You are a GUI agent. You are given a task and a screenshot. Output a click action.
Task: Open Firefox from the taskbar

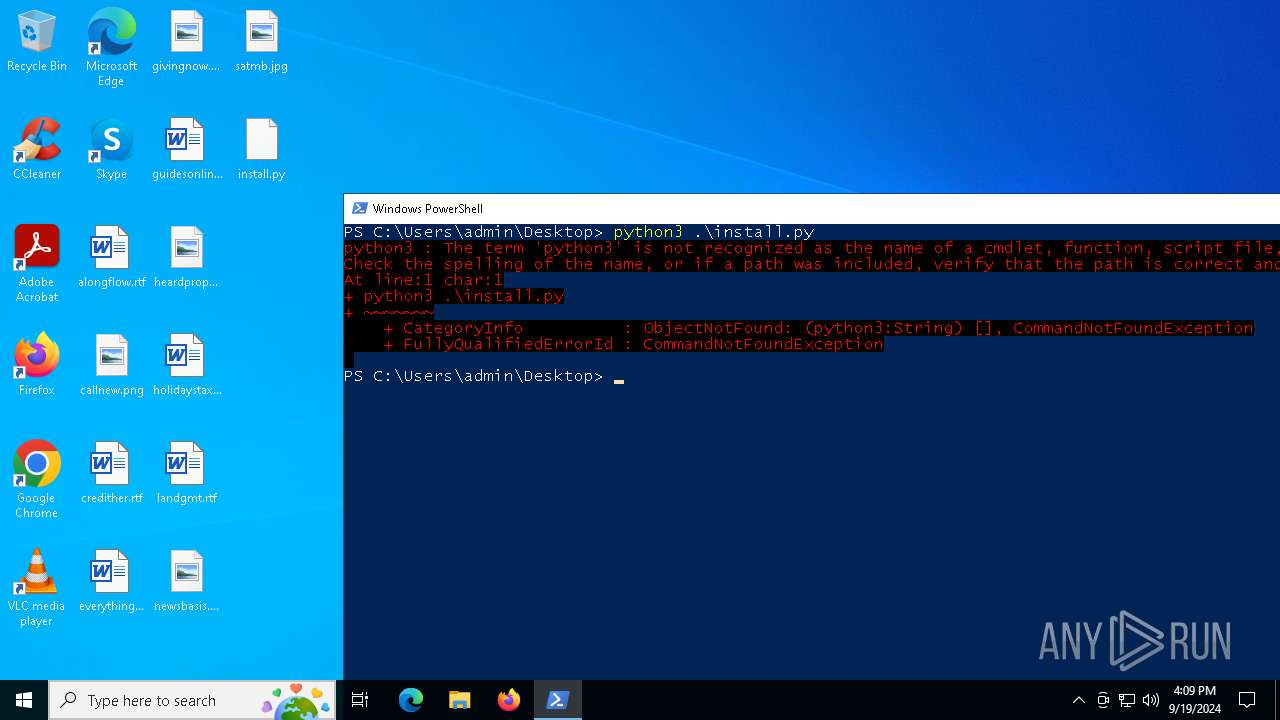coord(509,700)
